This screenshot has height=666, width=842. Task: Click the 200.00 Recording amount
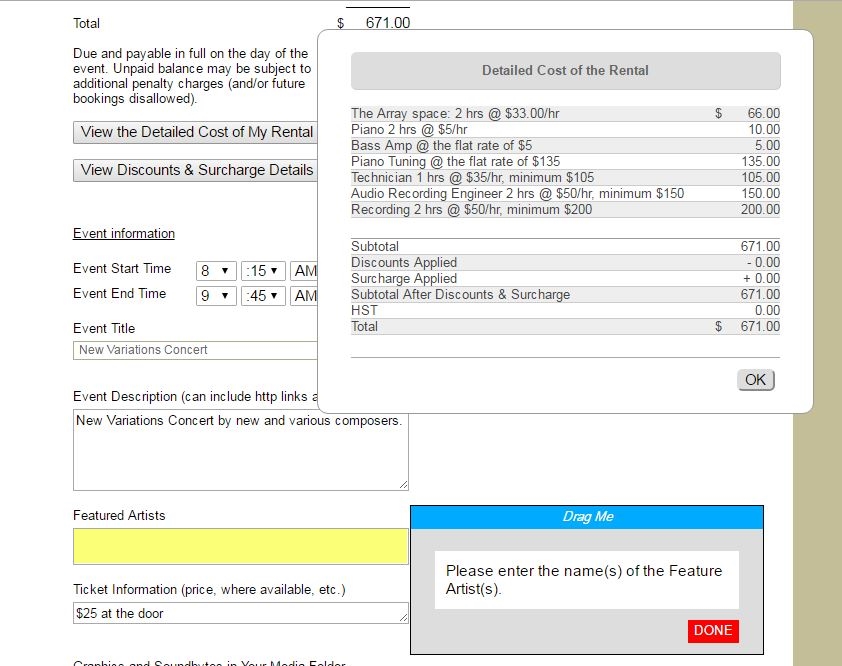(760, 209)
